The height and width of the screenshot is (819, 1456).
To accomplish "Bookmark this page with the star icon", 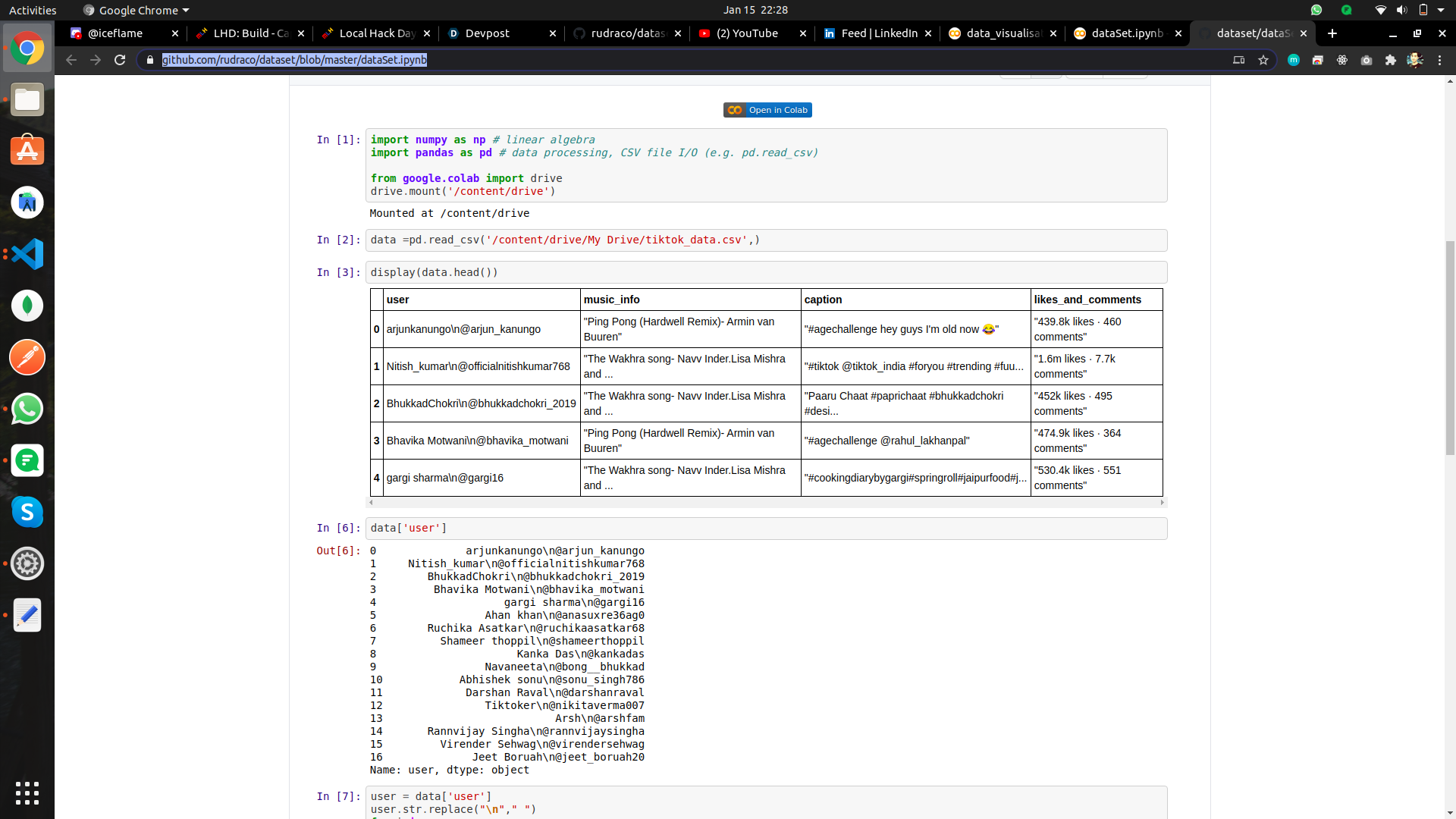I will click(x=1263, y=60).
